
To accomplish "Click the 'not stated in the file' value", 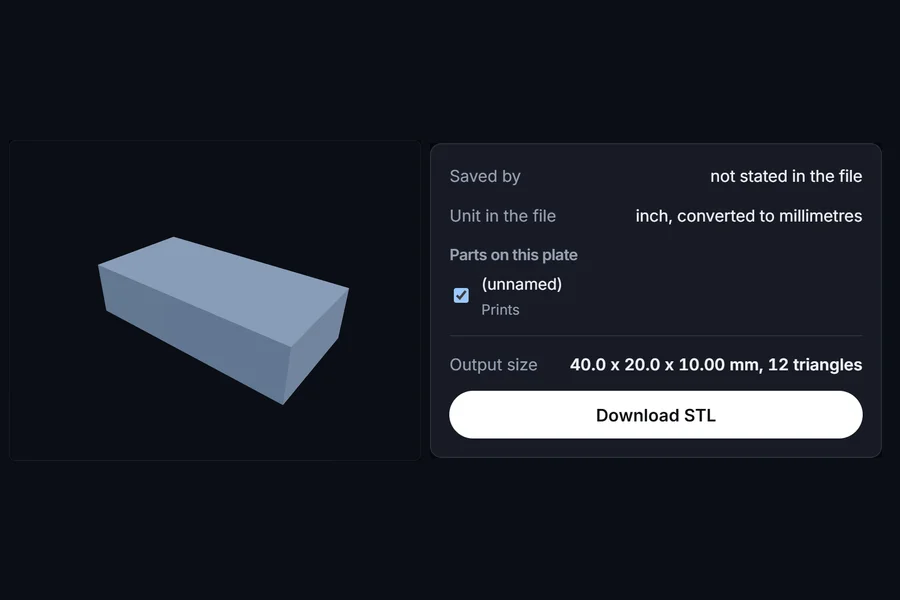I will (x=786, y=176).
